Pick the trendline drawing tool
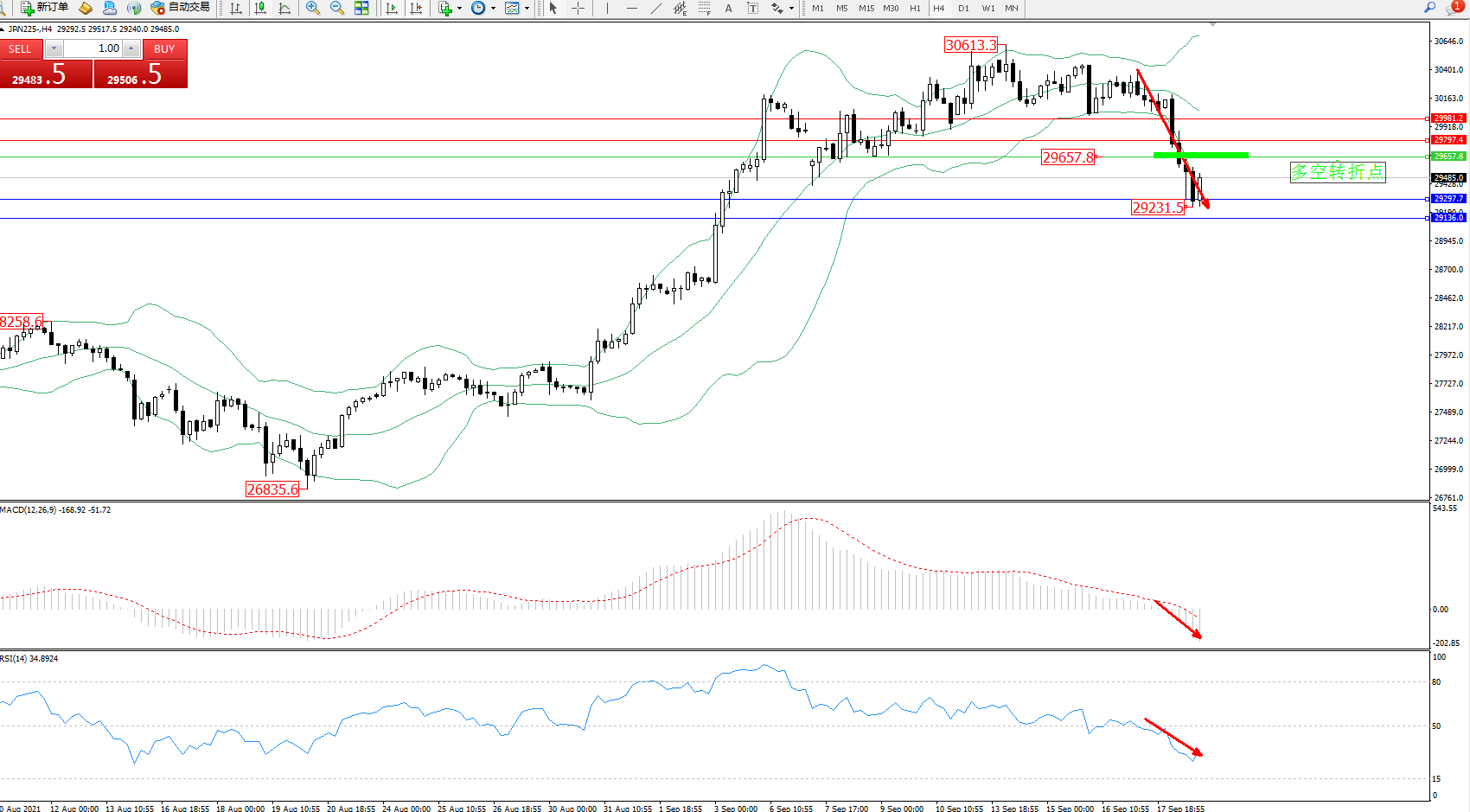Viewport: 1470px width, 812px height. [656, 8]
